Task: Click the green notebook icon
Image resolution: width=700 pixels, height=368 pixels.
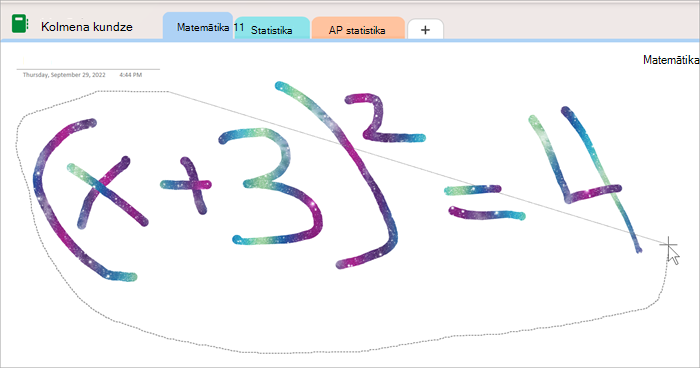Action: click(x=20, y=24)
